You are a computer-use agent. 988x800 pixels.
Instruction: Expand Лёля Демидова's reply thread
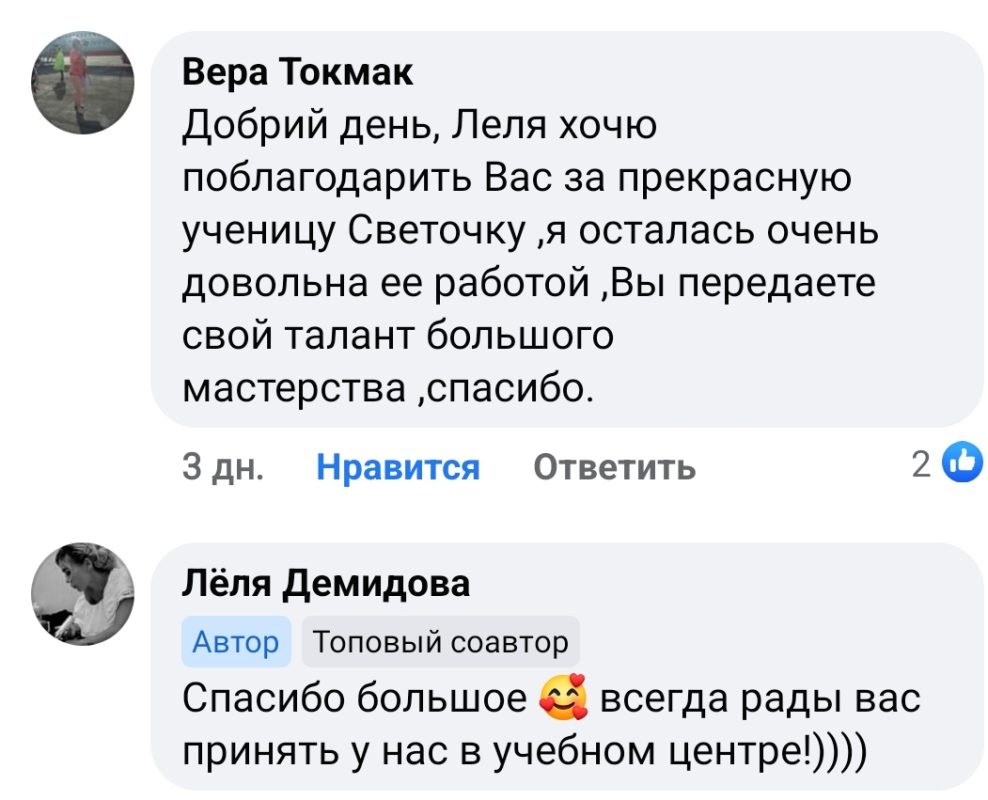point(550,720)
